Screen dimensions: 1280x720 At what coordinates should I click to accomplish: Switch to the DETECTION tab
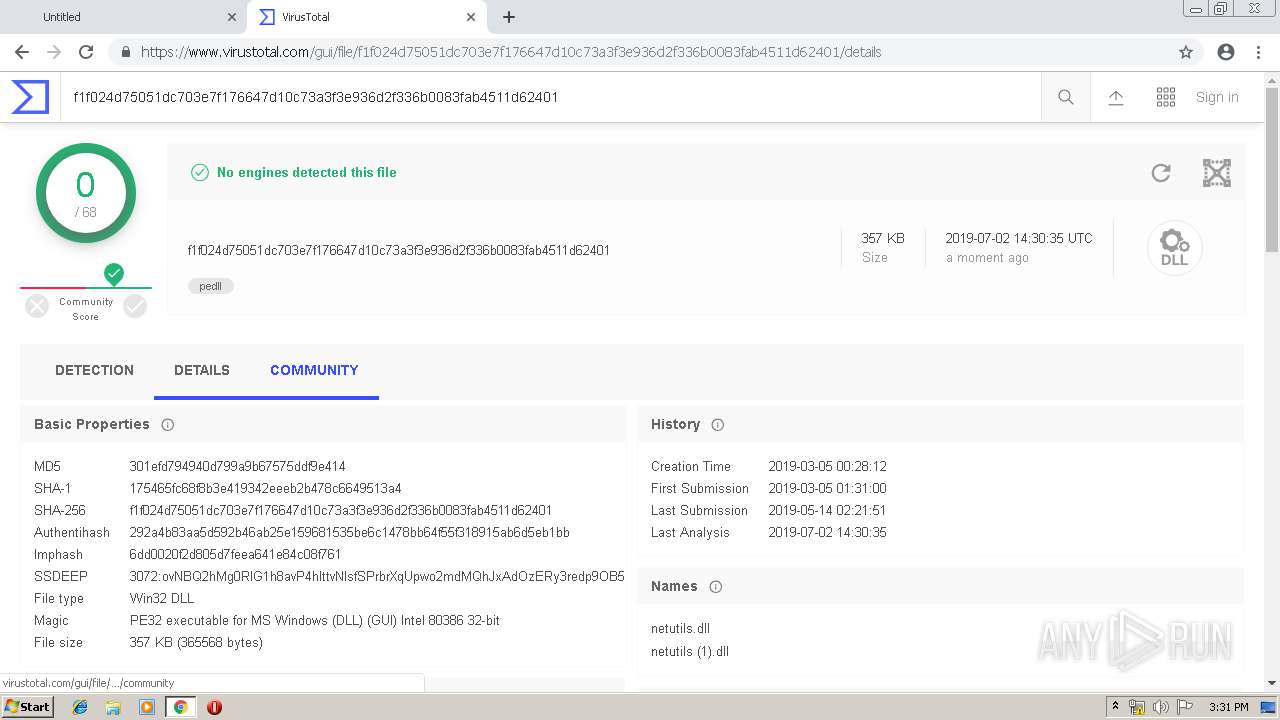[x=94, y=370]
